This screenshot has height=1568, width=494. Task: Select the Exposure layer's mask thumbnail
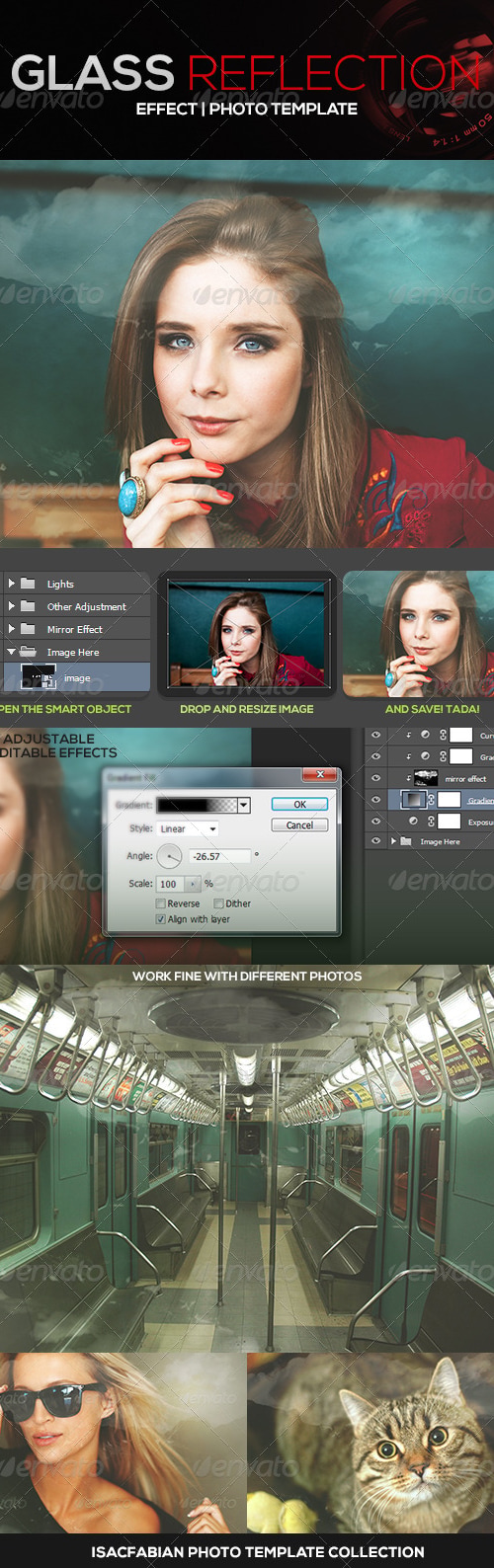click(450, 821)
